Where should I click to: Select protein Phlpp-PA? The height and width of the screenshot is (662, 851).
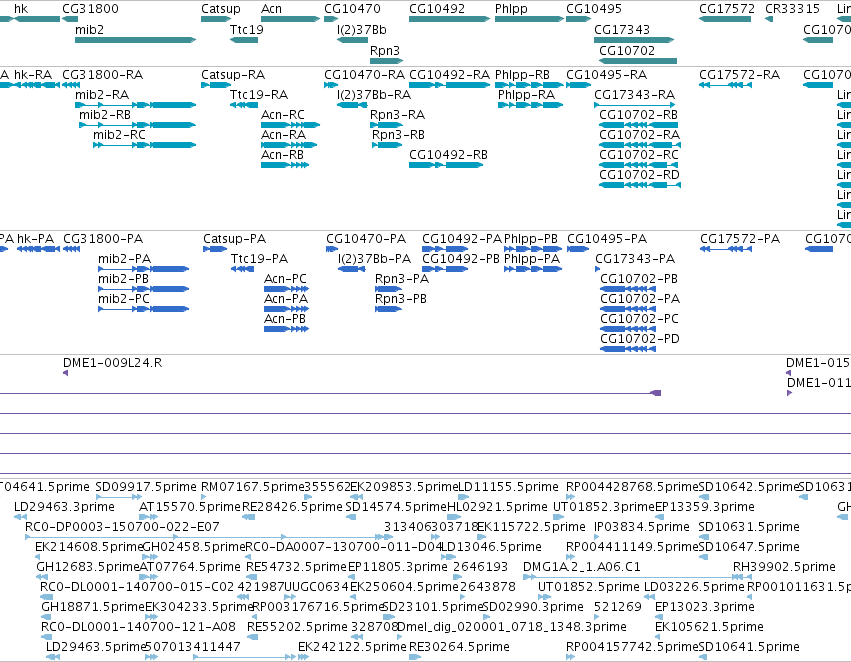pos(532,259)
